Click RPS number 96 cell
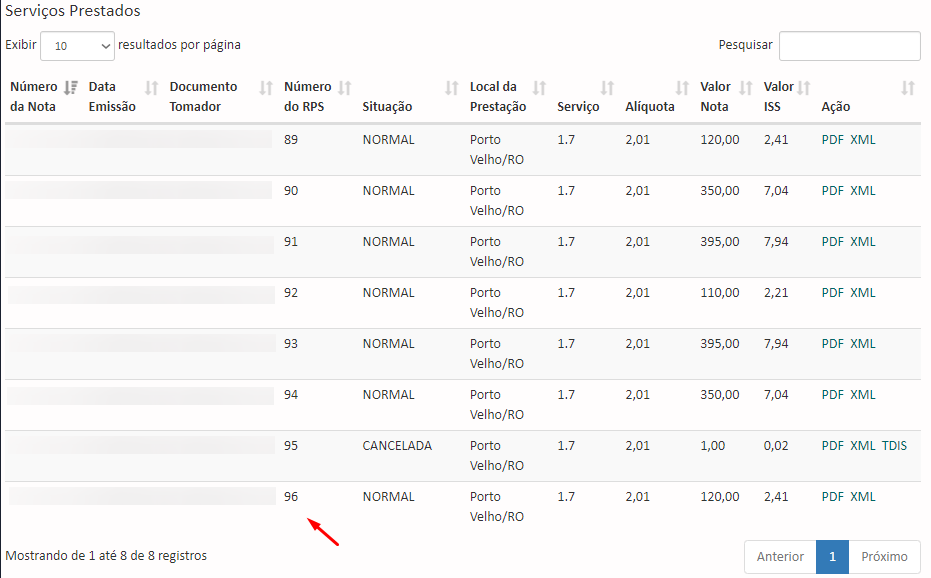The image size is (931, 578). tap(291, 497)
